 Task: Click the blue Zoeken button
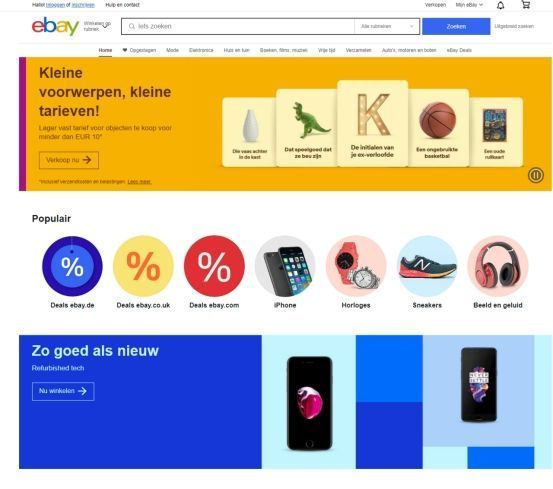point(456,26)
